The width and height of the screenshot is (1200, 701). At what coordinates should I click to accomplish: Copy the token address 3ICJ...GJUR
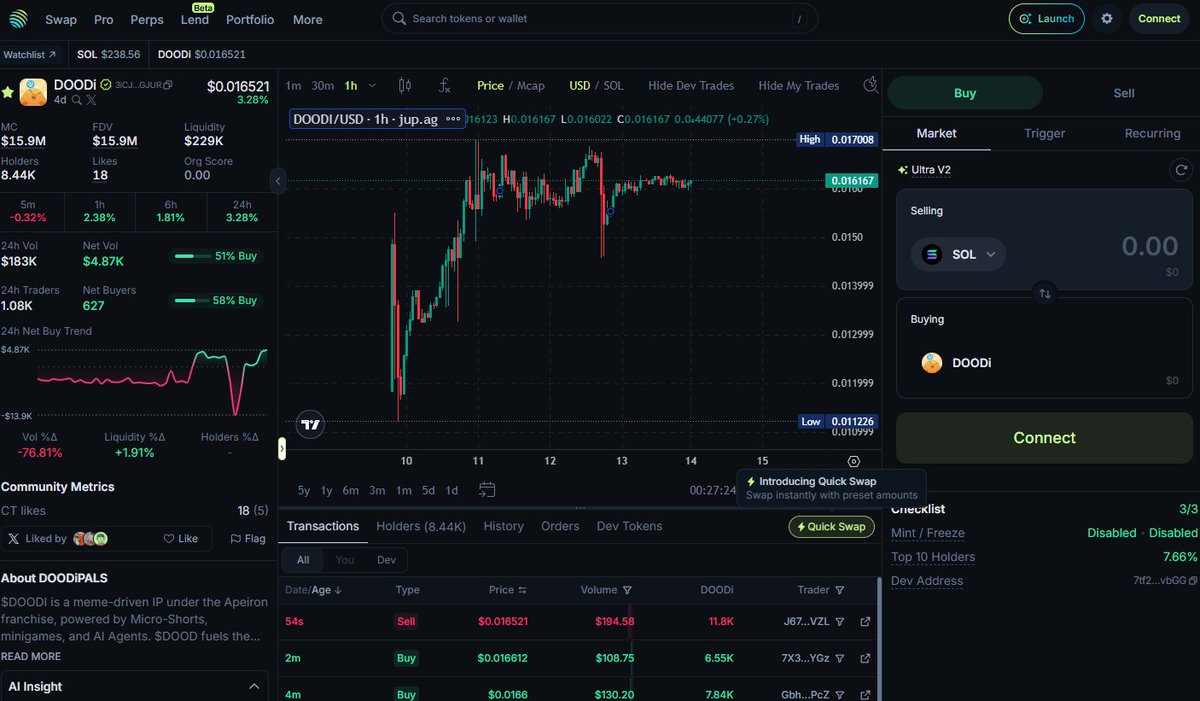pos(168,85)
